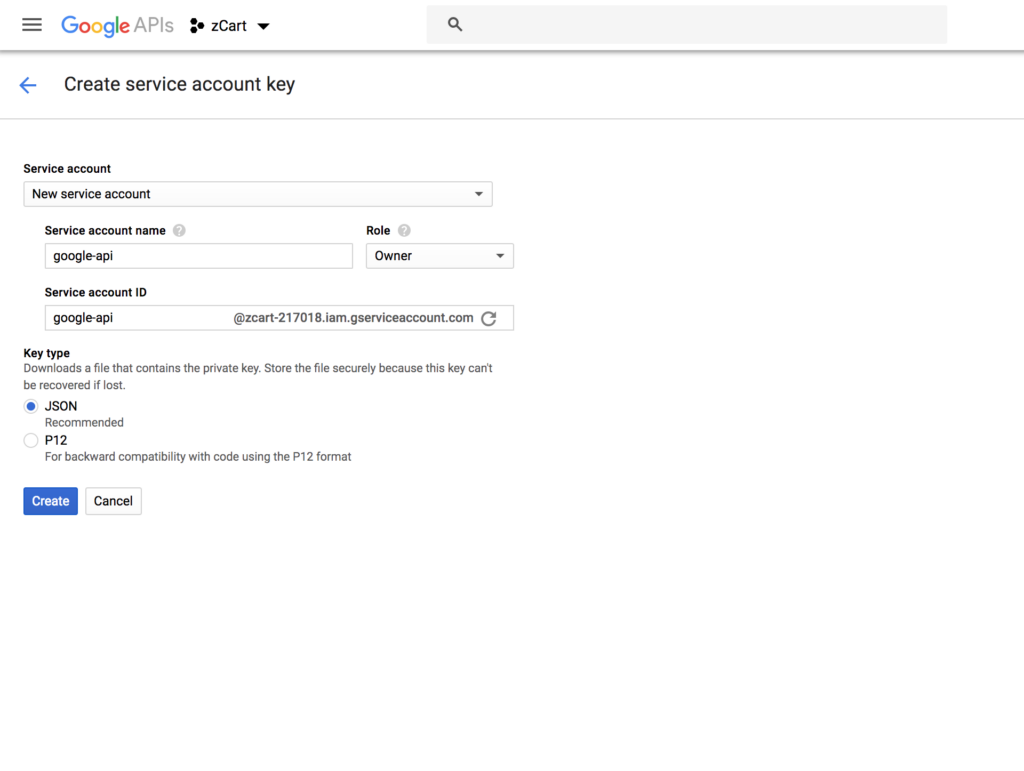
Task: Click inside the top search bar
Action: (x=700, y=25)
